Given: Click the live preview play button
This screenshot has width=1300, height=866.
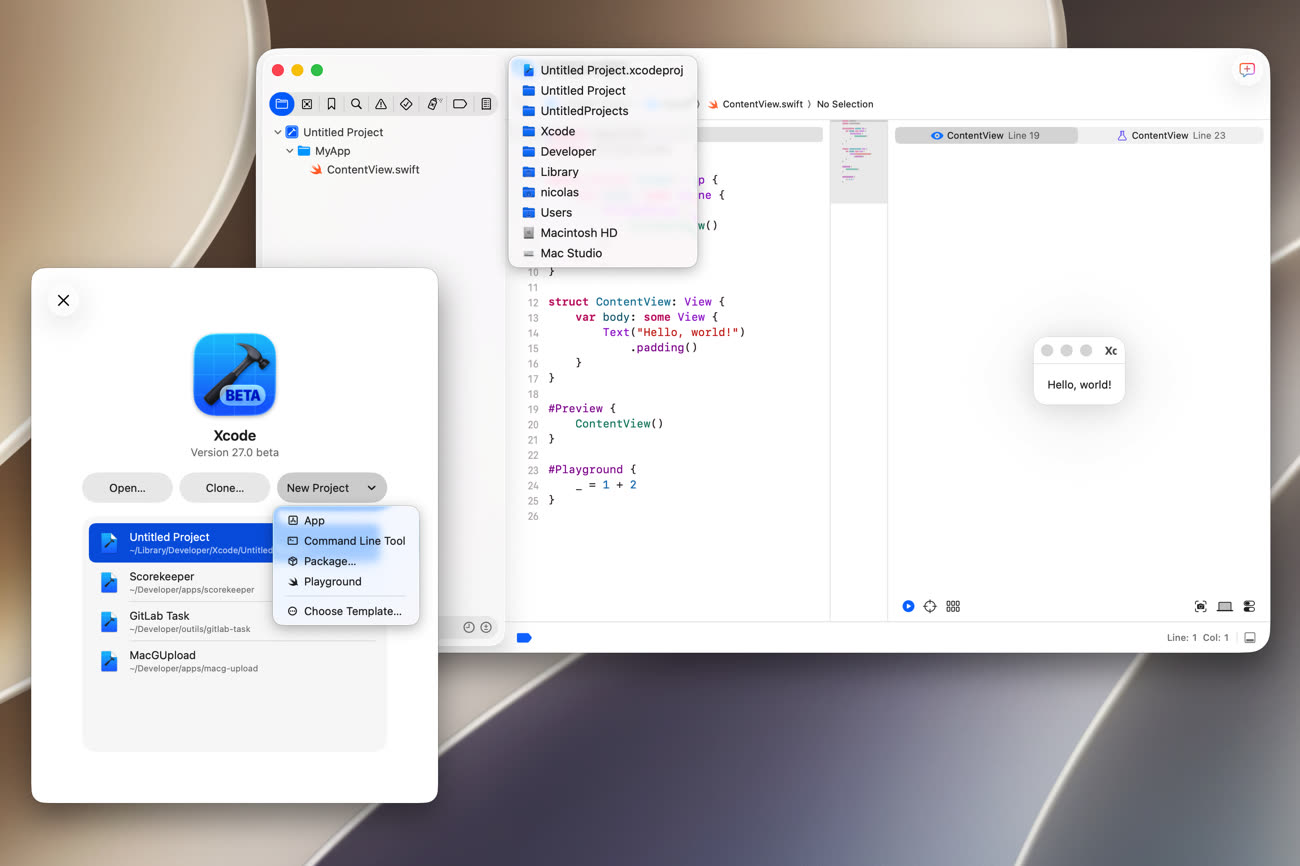Looking at the screenshot, I should [x=908, y=606].
